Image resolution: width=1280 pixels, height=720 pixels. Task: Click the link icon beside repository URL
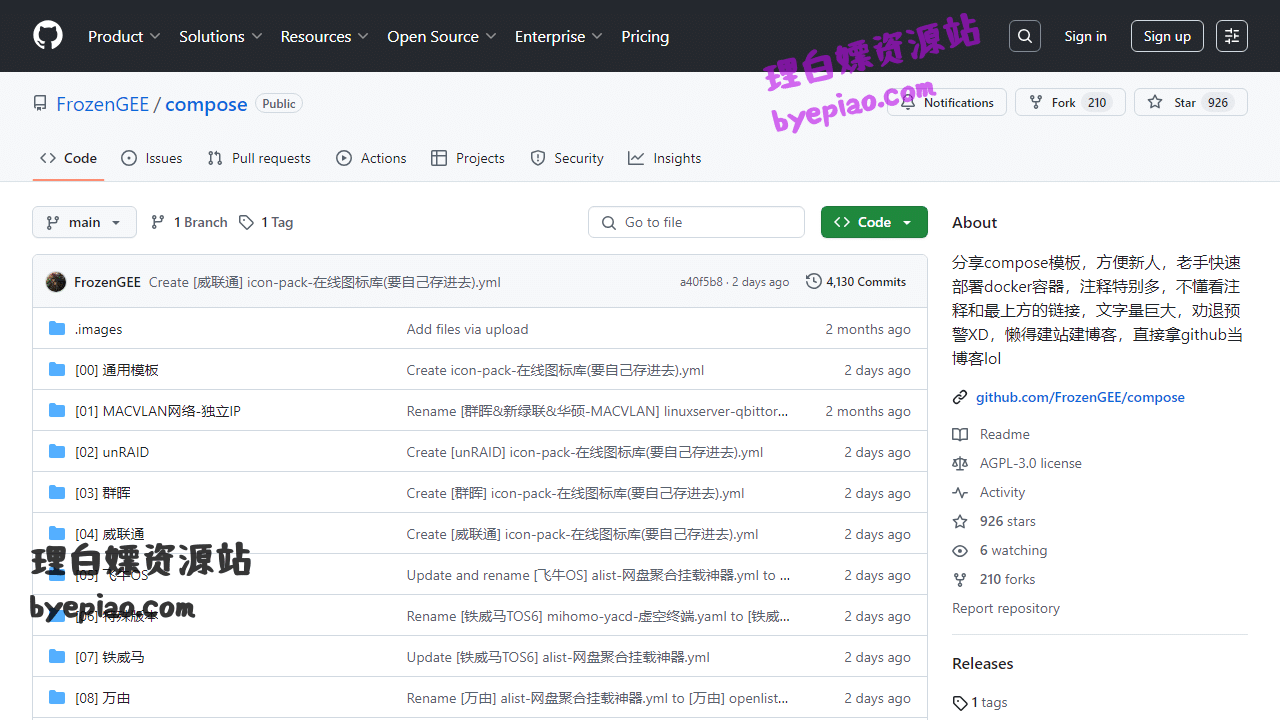(960, 397)
